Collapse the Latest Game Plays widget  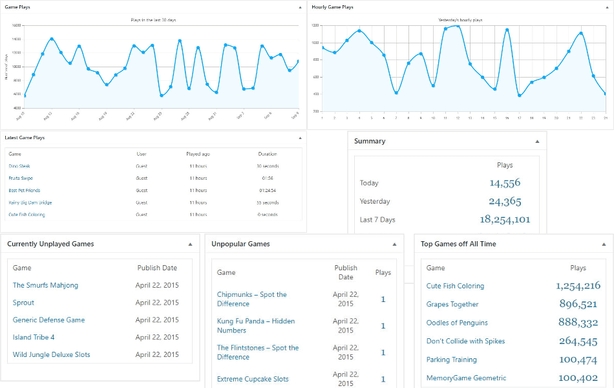(300, 138)
